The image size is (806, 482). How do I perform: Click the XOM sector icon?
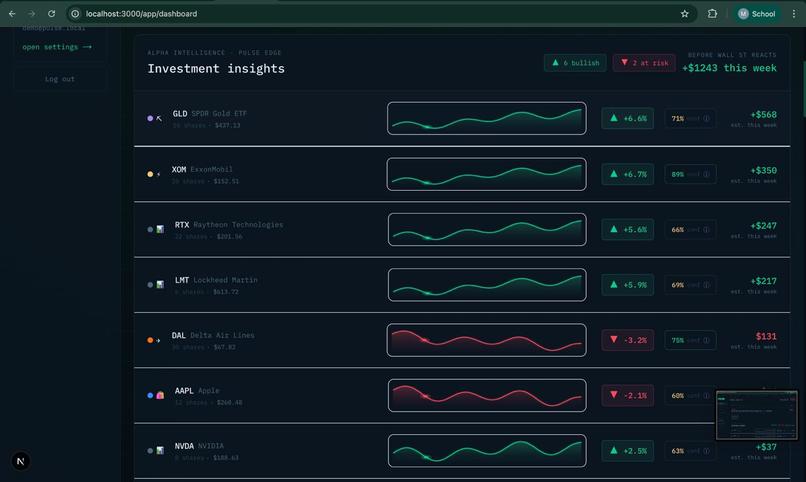coord(158,174)
